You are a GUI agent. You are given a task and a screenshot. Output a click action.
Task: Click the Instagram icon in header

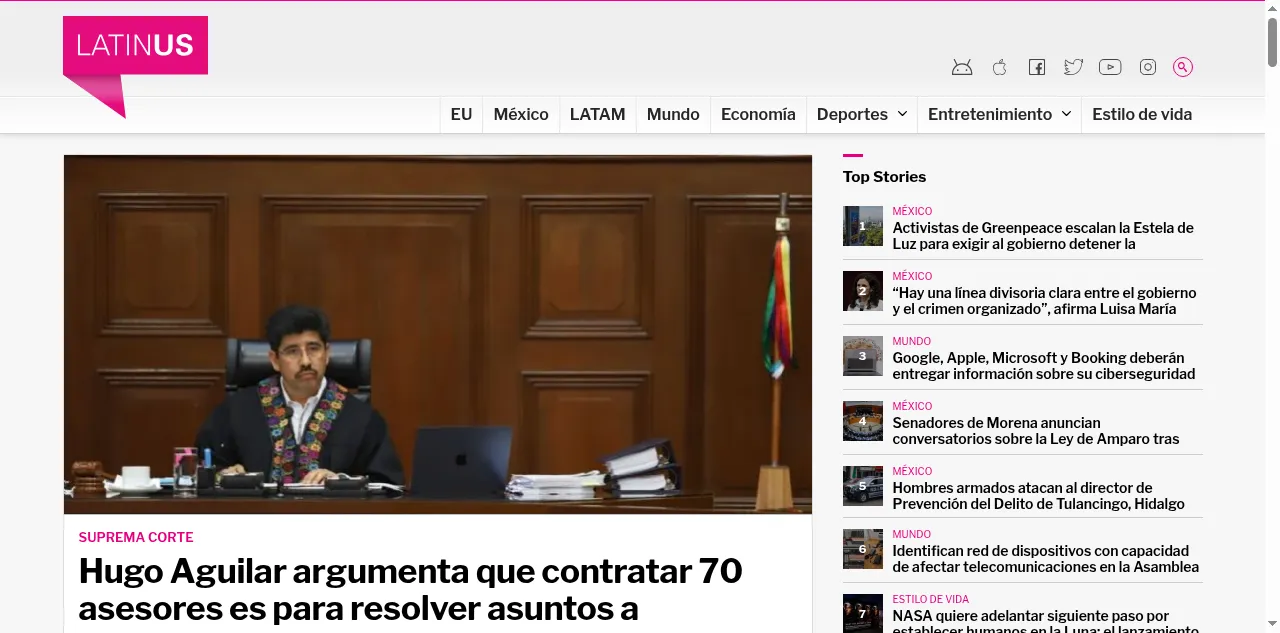click(x=1148, y=67)
